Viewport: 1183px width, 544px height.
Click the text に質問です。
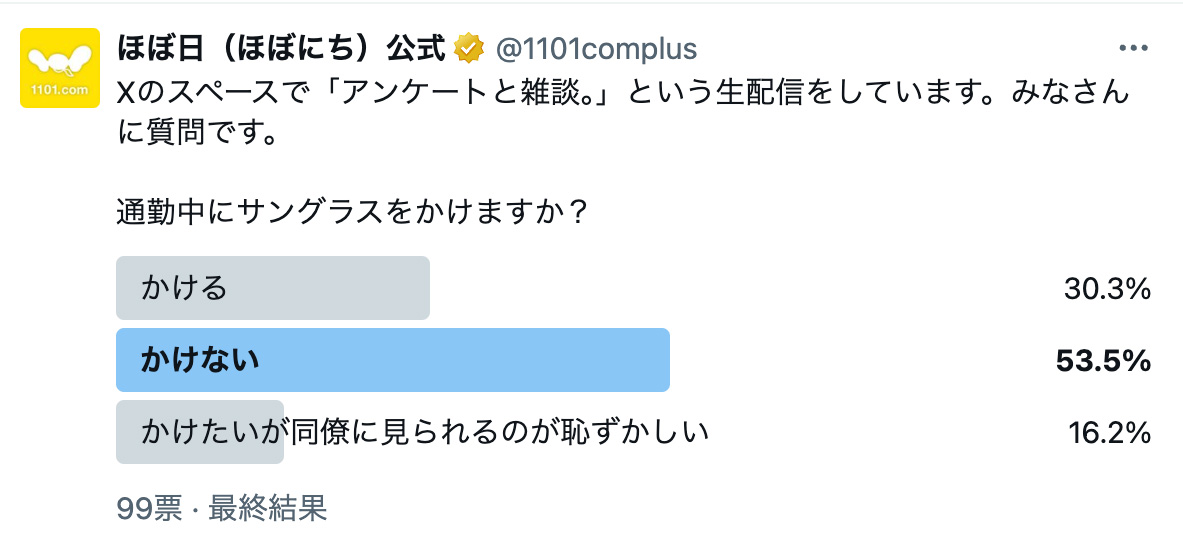point(196,134)
